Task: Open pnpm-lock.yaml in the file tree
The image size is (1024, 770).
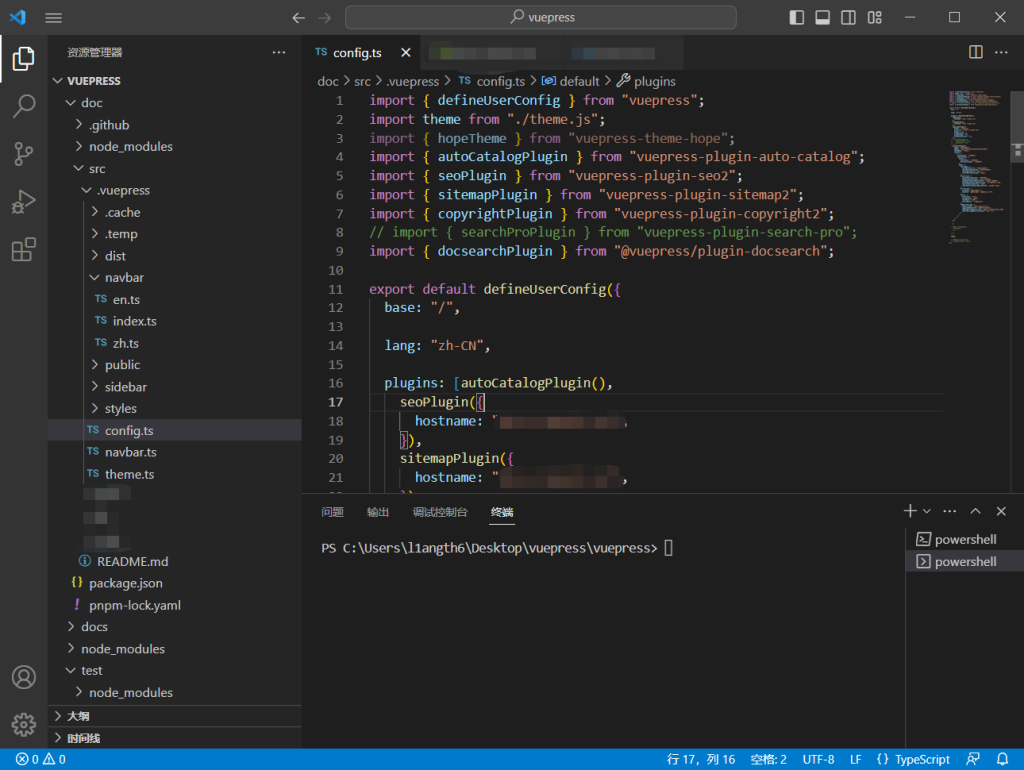Action: (x=175, y=605)
